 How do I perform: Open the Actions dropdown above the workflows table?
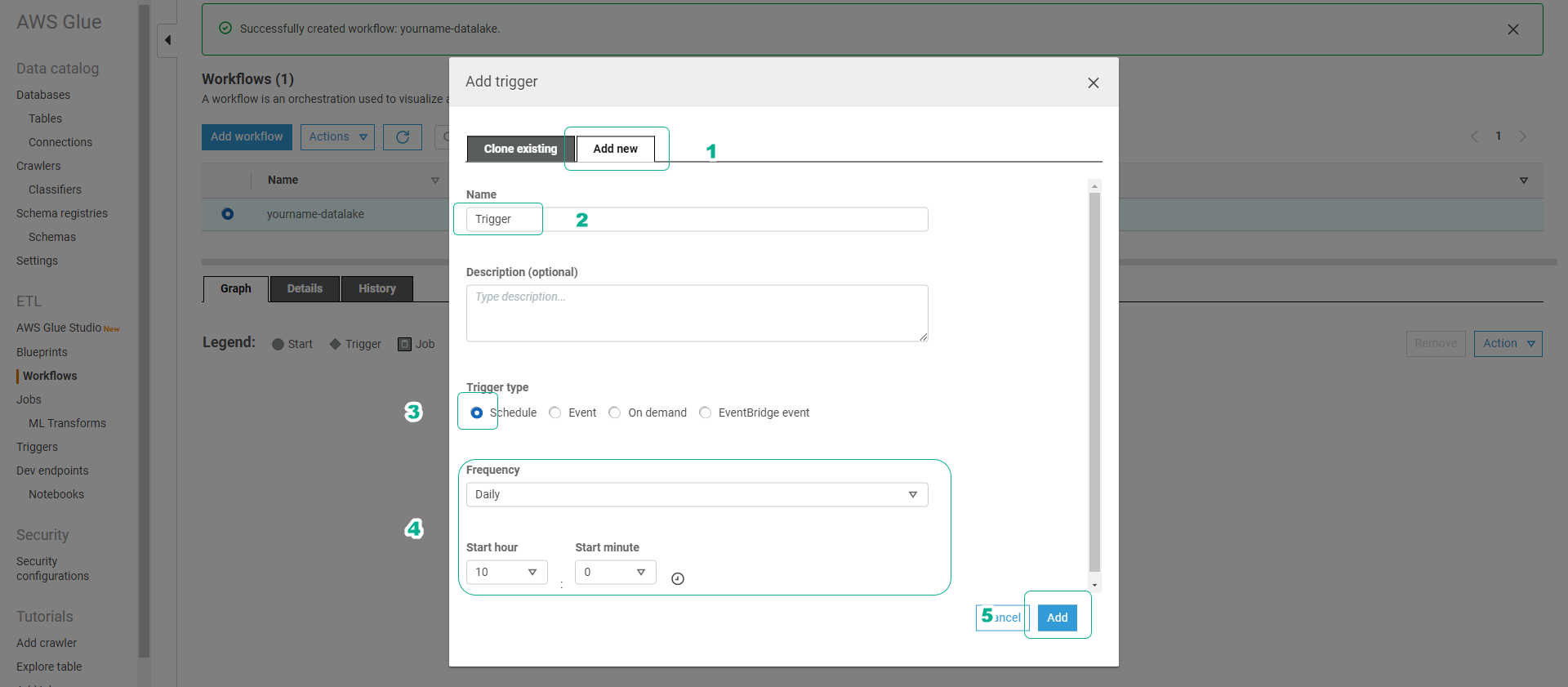click(x=337, y=137)
